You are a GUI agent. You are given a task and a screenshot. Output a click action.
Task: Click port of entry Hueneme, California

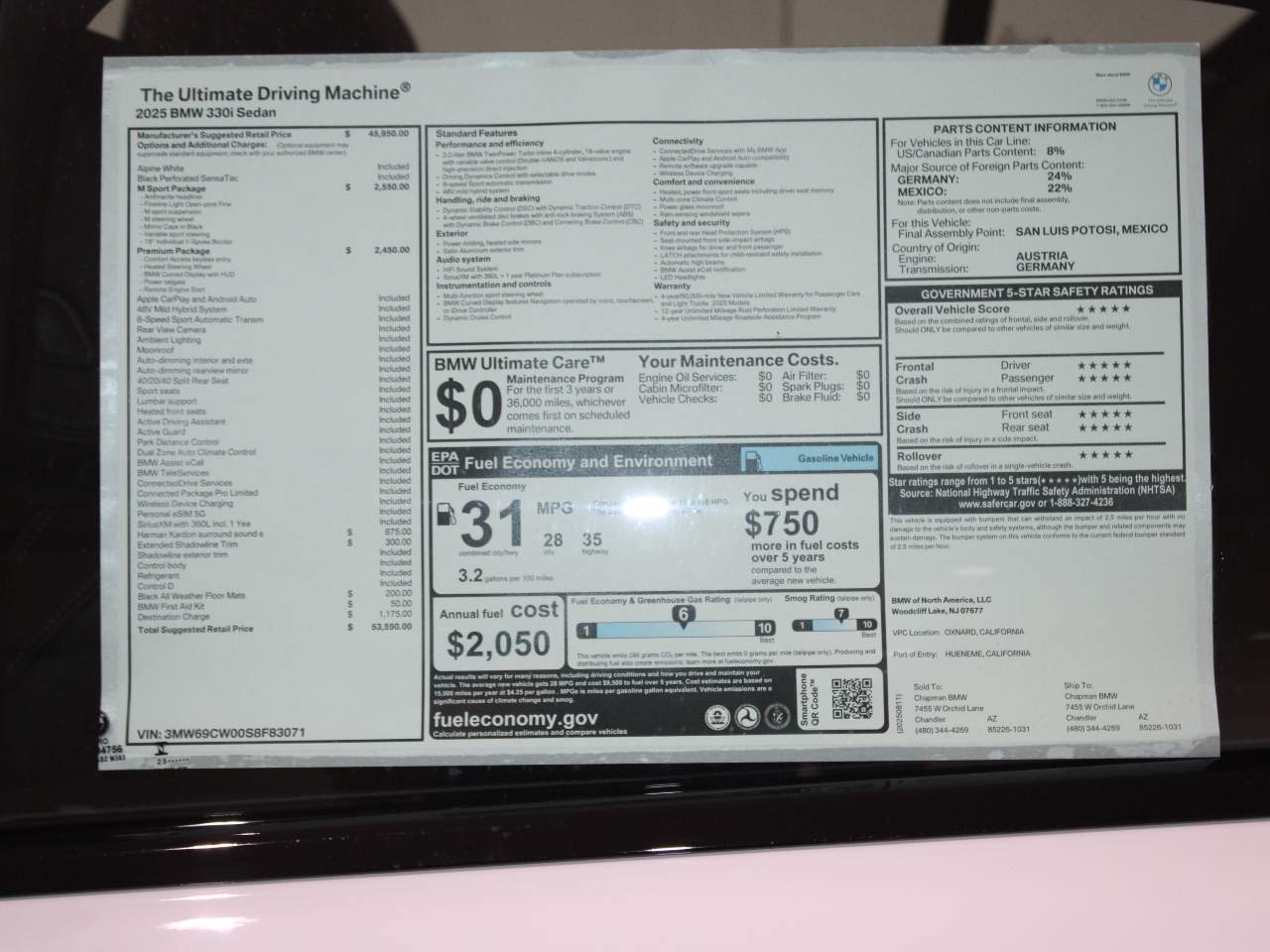[x=960, y=654]
